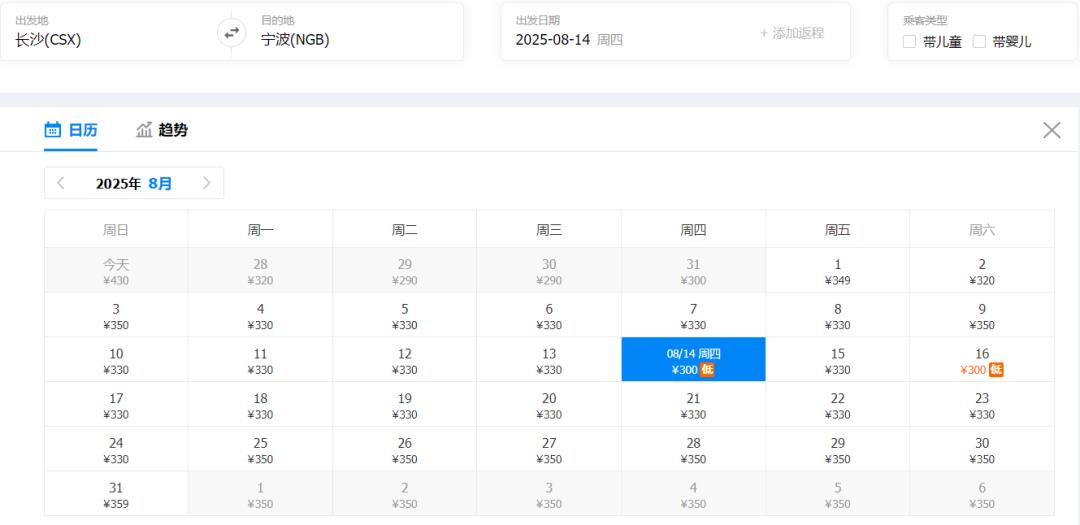Viewport: 1080px width, 525px height.
Task: Pick August 28 date cell
Action: click(x=693, y=449)
